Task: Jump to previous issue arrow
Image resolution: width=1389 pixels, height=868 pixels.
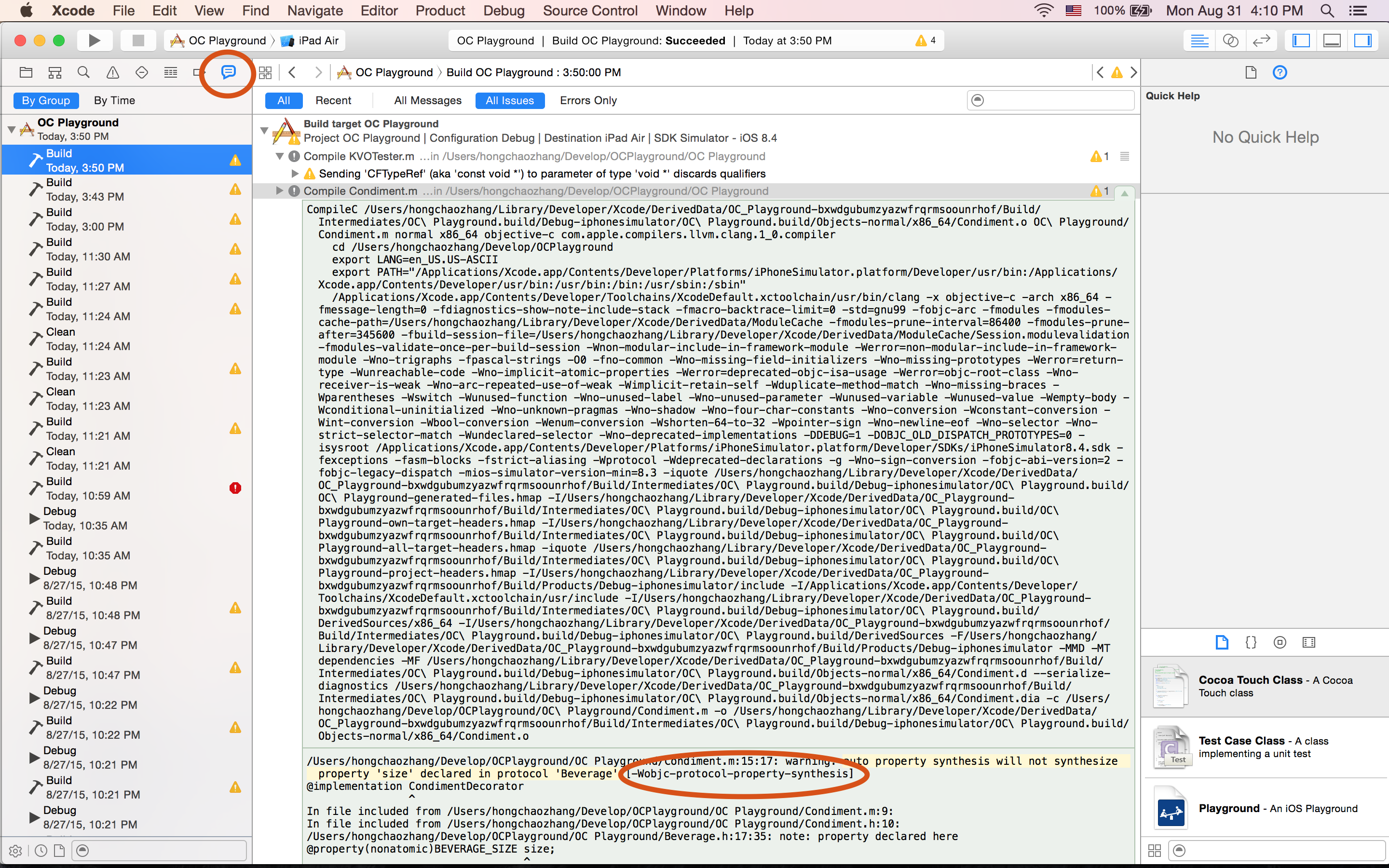Action: click(x=1099, y=72)
